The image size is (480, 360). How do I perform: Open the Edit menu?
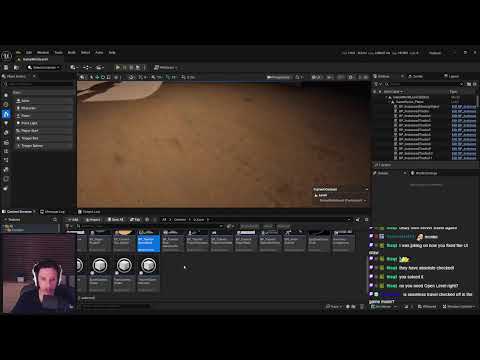[29, 52]
